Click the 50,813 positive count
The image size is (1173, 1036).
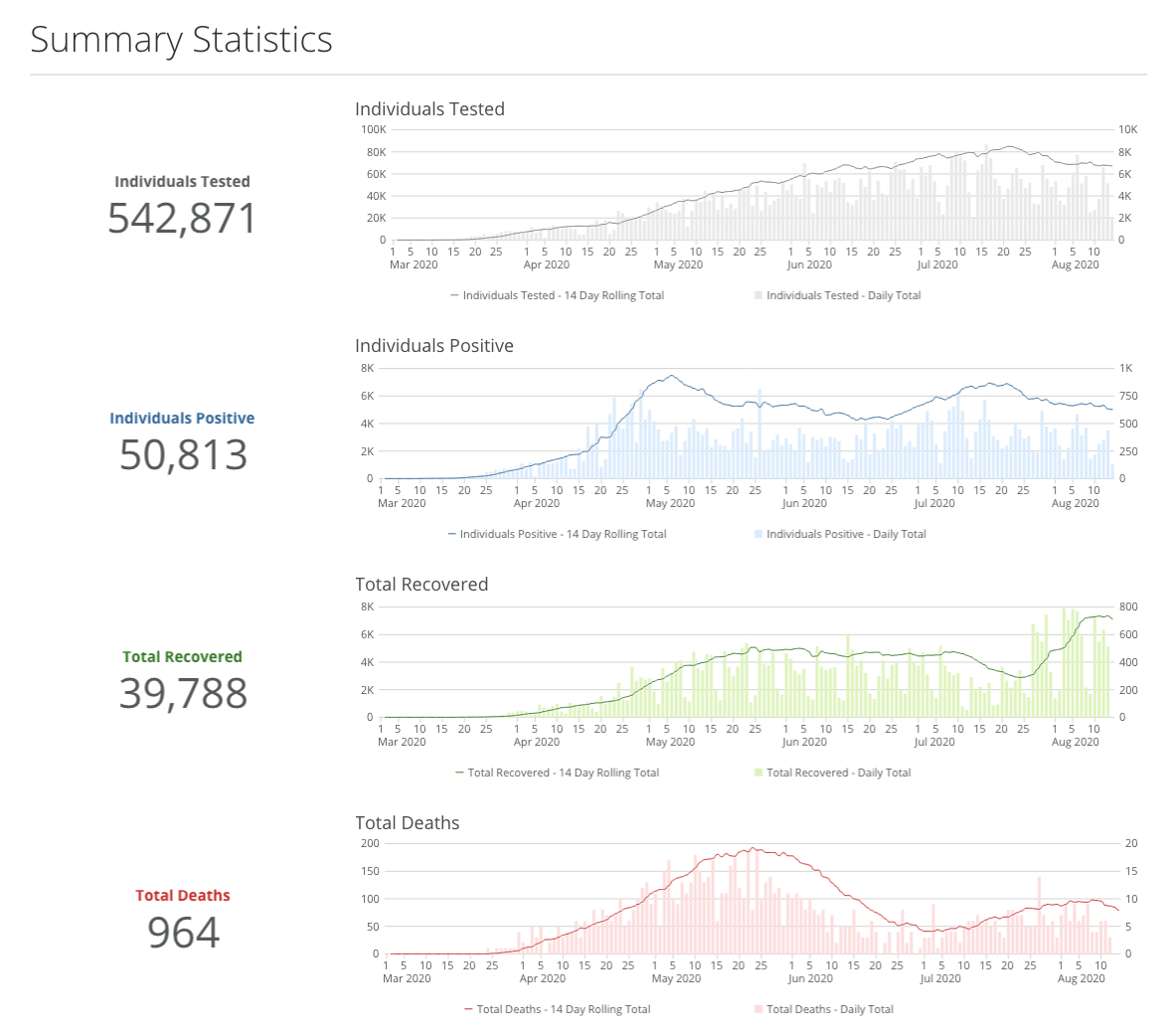[183, 455]
